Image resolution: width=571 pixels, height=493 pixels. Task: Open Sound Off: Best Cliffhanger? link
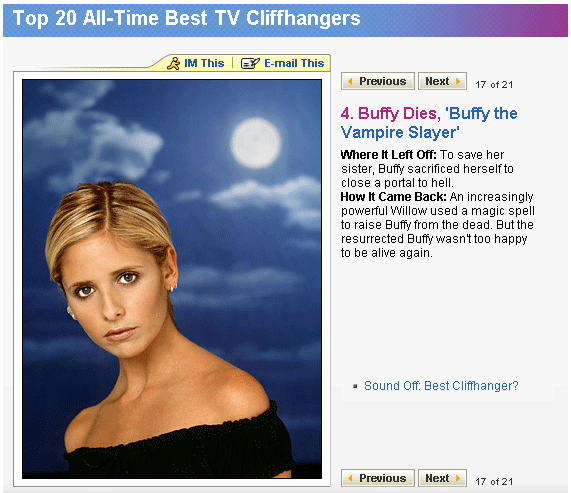(441, 386)
